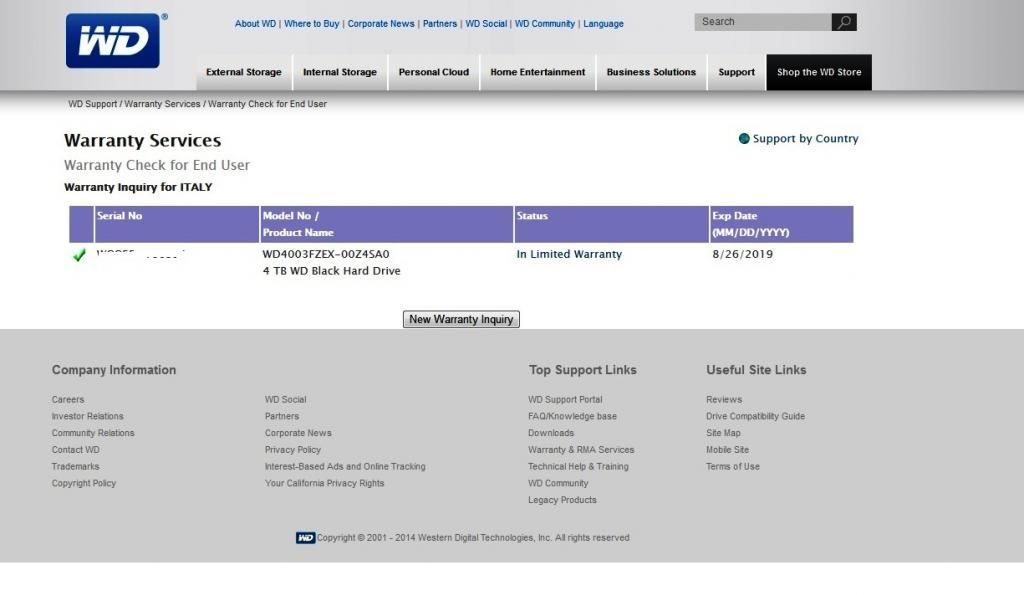
Task: Select the expiration date 8/26/2019
Action: [x=743, y=254]
